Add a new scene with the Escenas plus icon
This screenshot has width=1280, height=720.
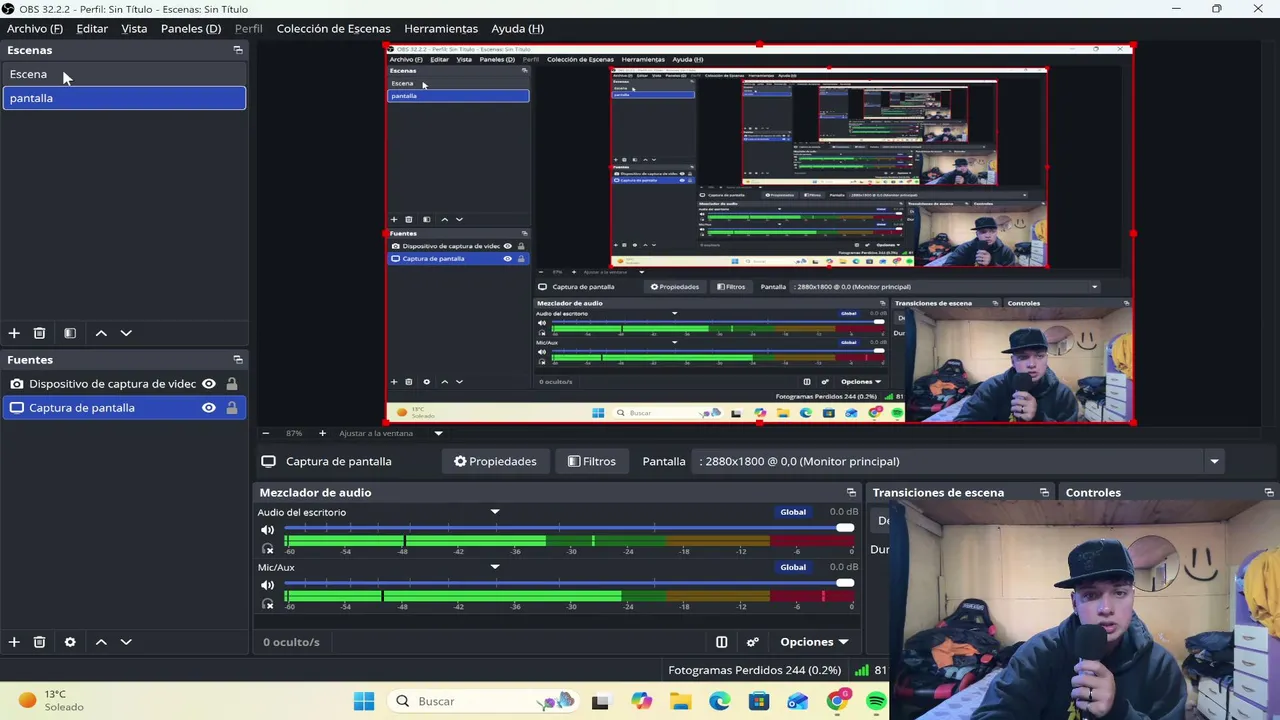(14, 333)
